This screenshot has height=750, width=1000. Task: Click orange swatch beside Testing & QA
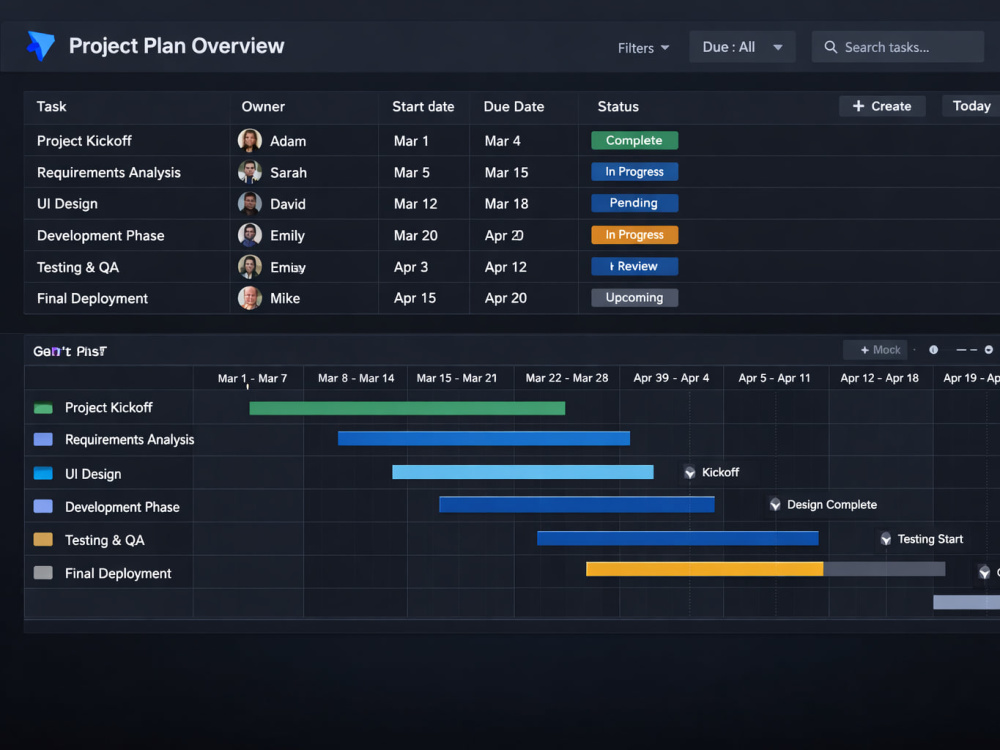pyautogui.click(x=43, y=539)
